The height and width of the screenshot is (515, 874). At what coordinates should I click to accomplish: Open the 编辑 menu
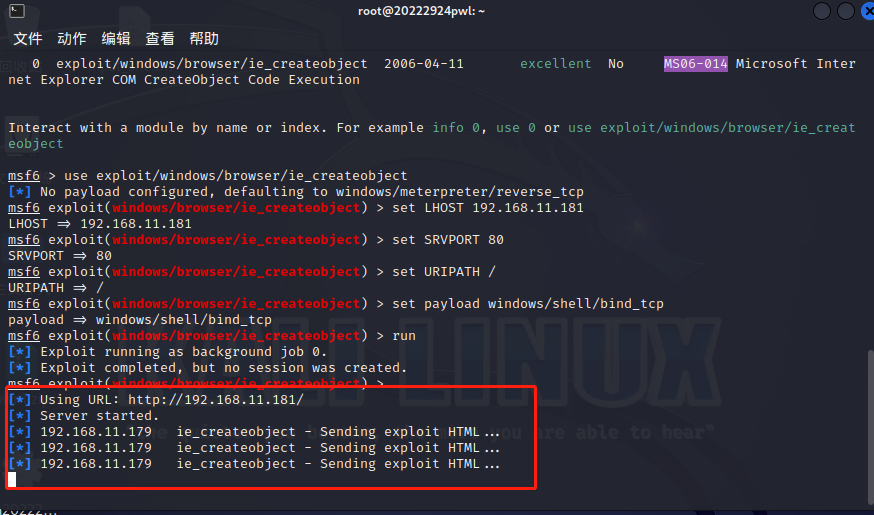[116, 38]
